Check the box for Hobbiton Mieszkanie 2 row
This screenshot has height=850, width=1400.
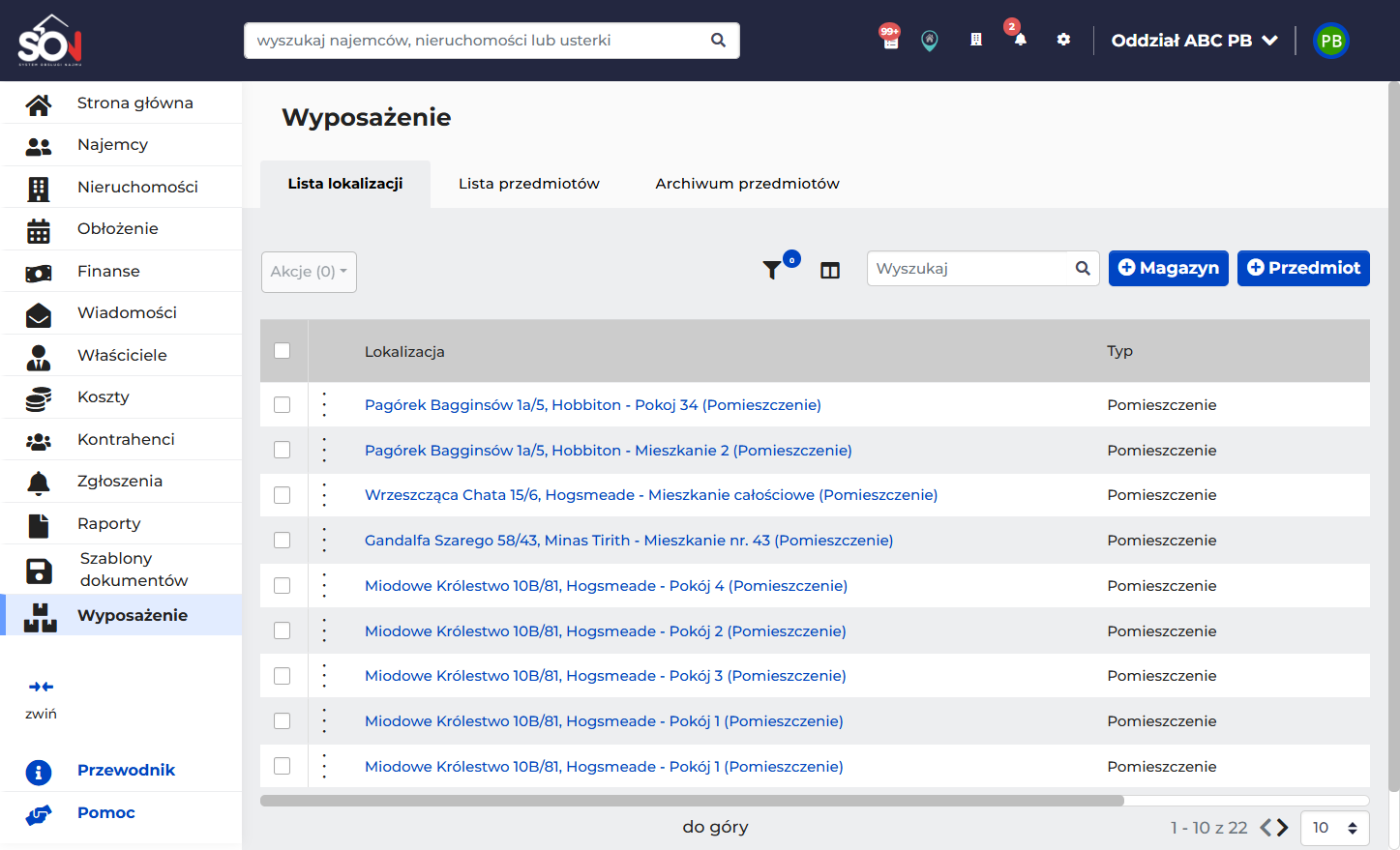(283, 450)
